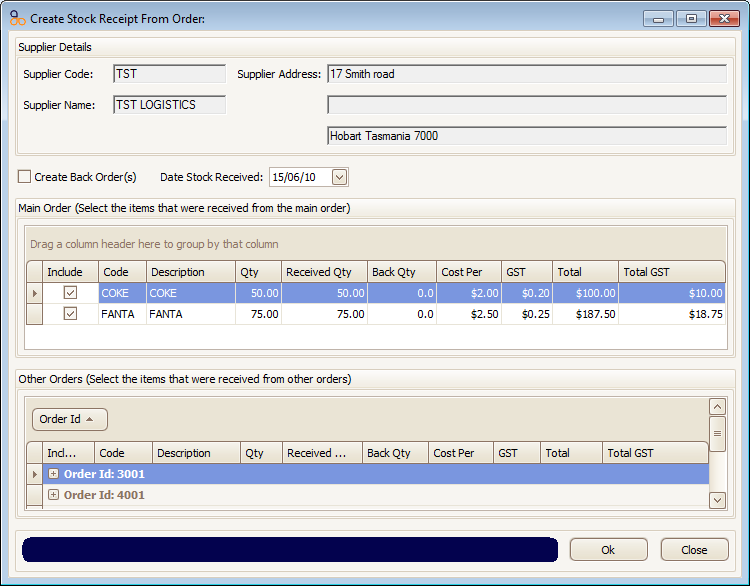Image resolution: width=750 pixels, height=586 pixels.
Task: Click the empty second address line field
Action: coord(527,105)
